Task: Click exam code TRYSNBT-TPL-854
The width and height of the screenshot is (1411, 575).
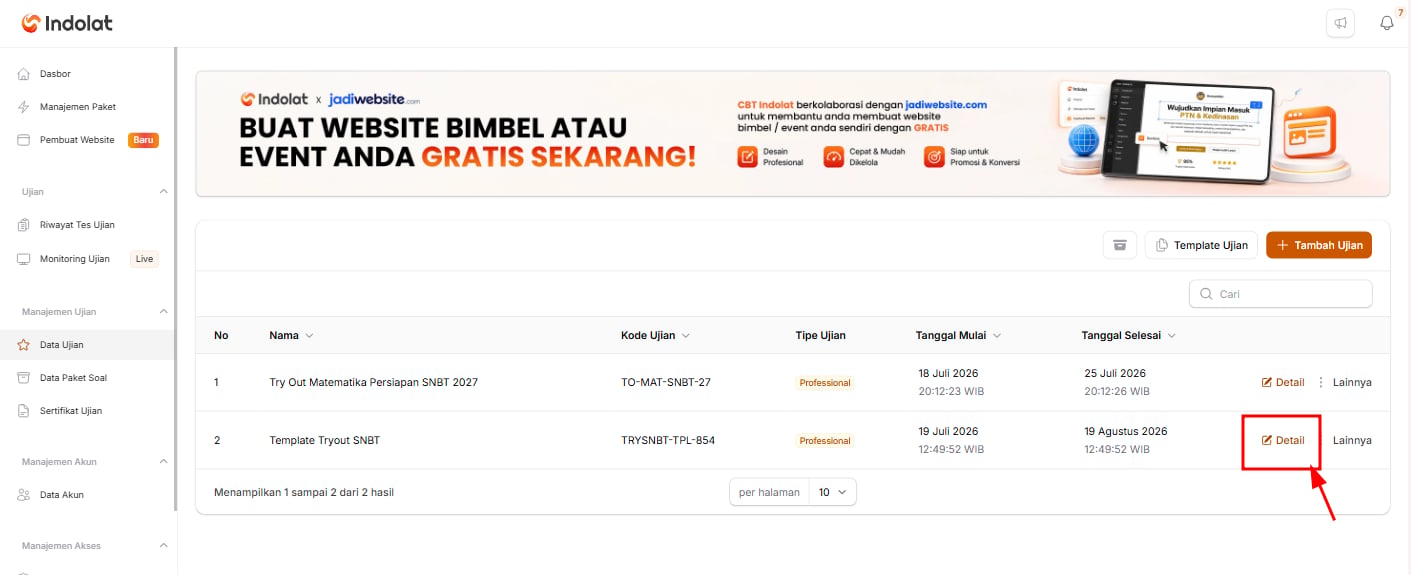Action: [668, 440]
